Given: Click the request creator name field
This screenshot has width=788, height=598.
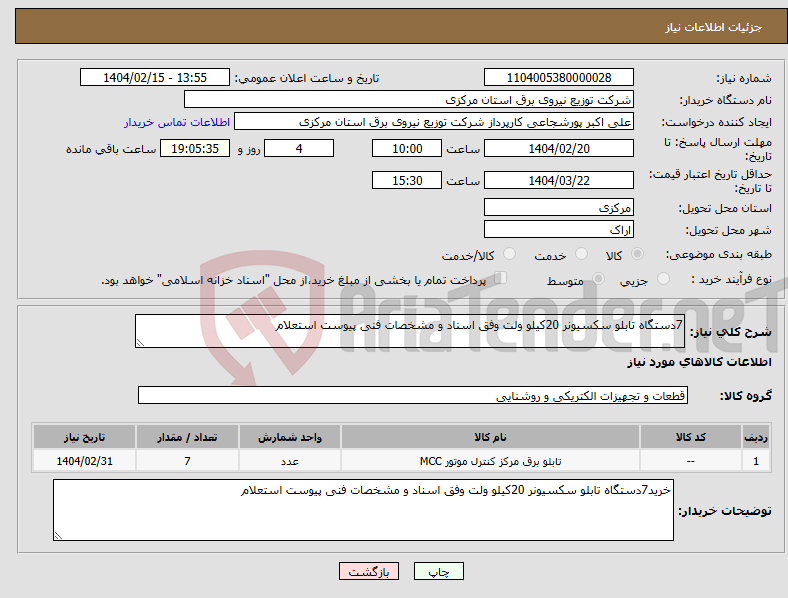Looking at the screenshot, I should (x=434, y=122).
